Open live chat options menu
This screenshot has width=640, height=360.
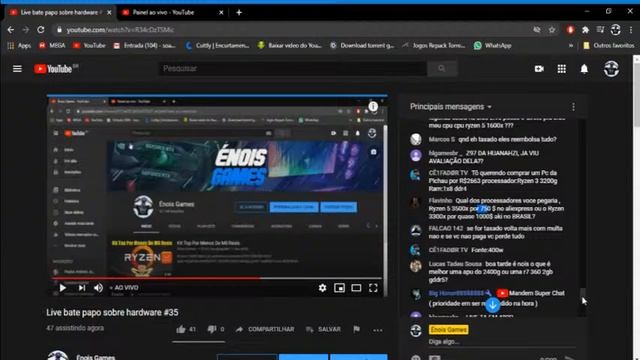pyautogui.click(x=573, y=107)
